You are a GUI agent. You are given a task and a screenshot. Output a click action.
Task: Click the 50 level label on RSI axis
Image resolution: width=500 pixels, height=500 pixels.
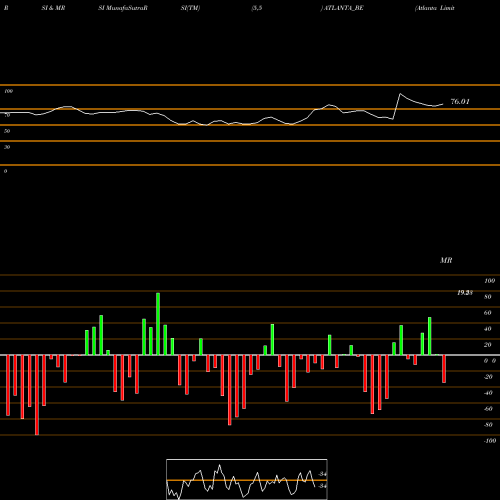coord(7,131)
